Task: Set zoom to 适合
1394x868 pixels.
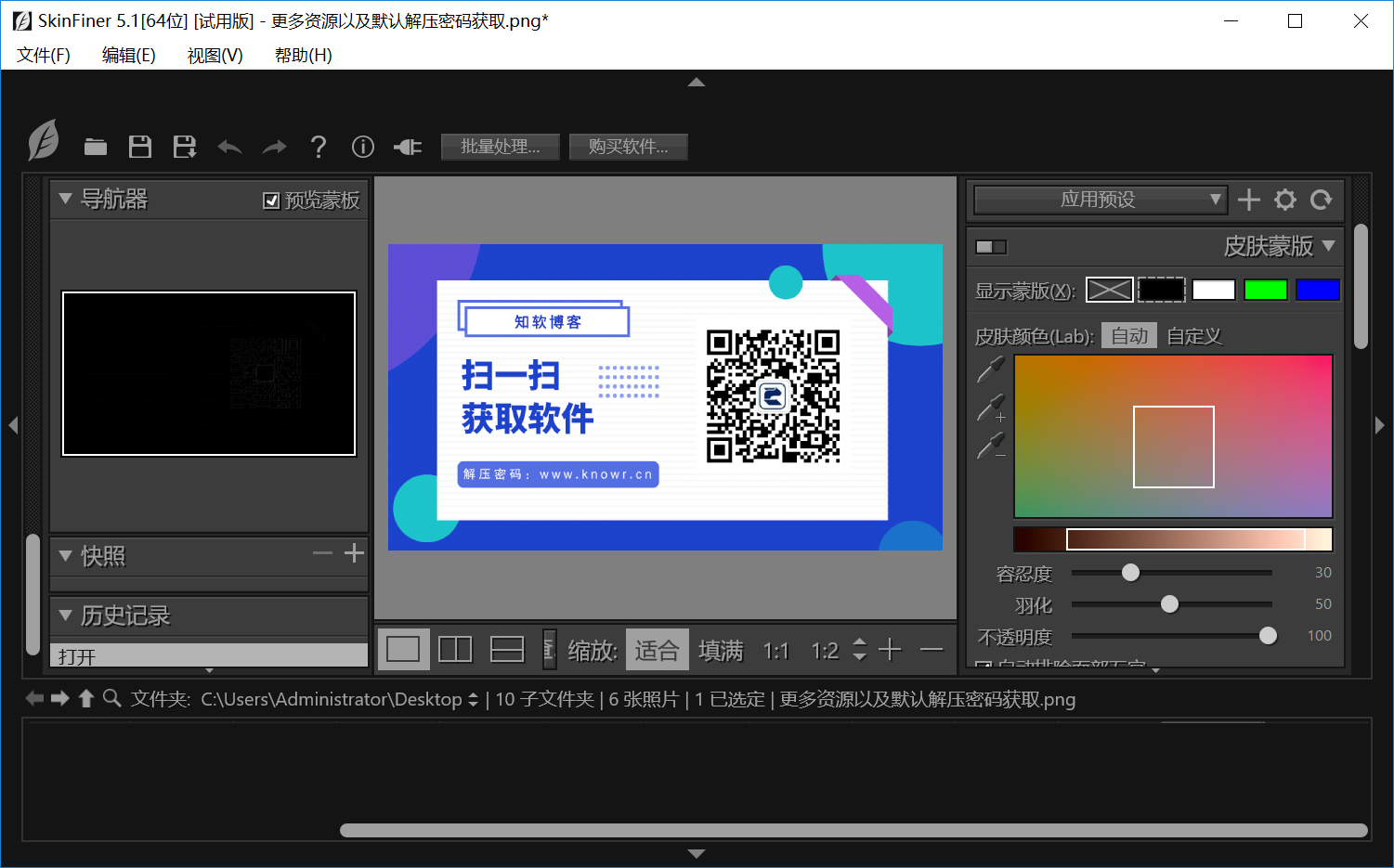Action: tap(658, 650)
